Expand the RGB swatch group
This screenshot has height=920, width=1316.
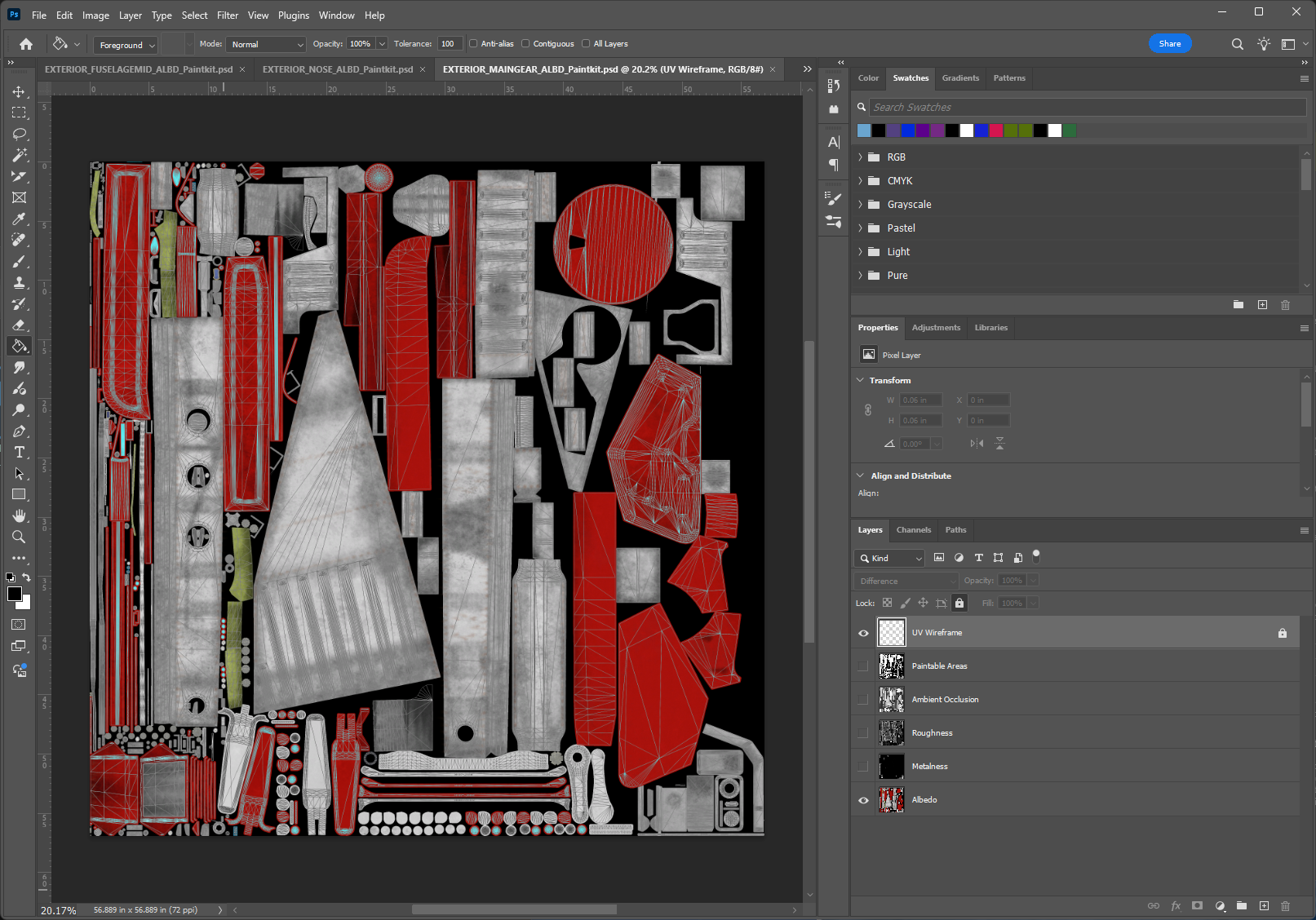click(x=860, y=157)
